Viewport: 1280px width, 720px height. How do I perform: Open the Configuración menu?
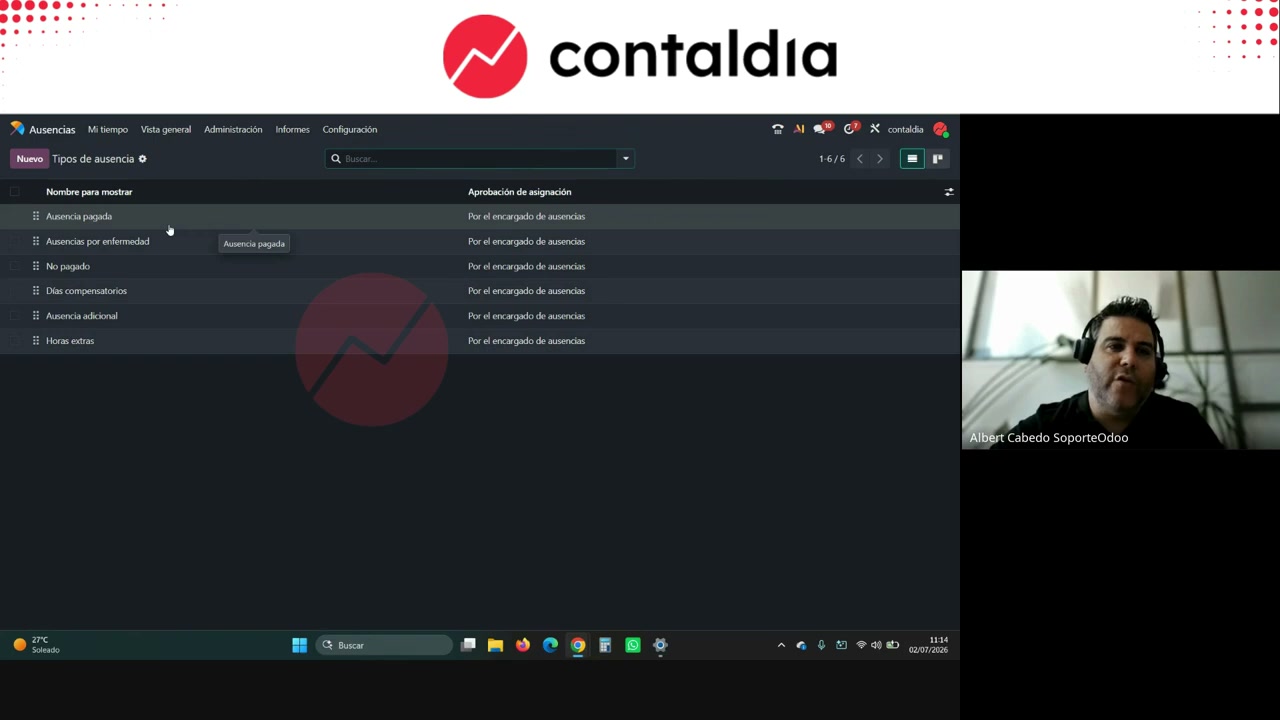(x=350, y=129)
